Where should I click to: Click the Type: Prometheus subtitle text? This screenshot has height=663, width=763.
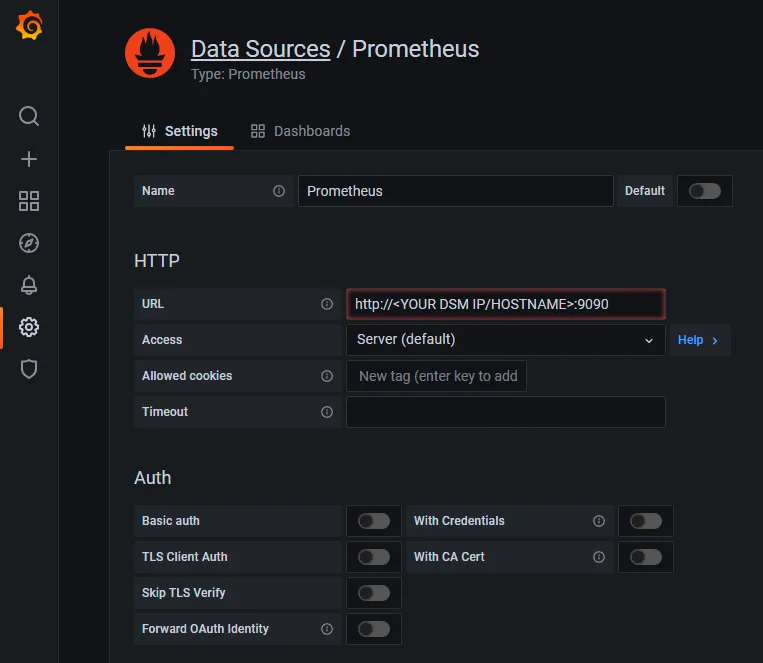point(248,74)
